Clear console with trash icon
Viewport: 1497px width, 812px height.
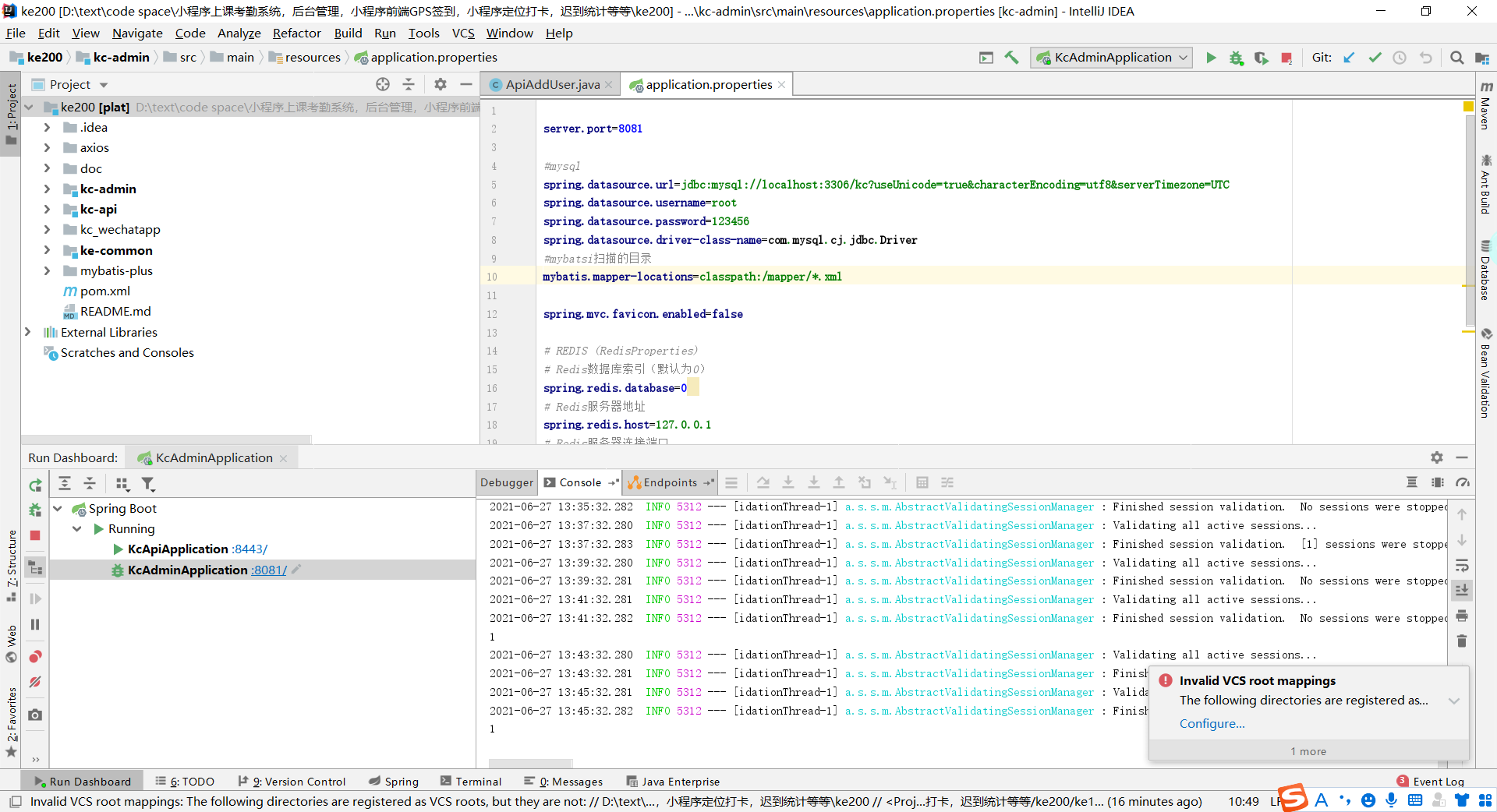[1462, 641]
